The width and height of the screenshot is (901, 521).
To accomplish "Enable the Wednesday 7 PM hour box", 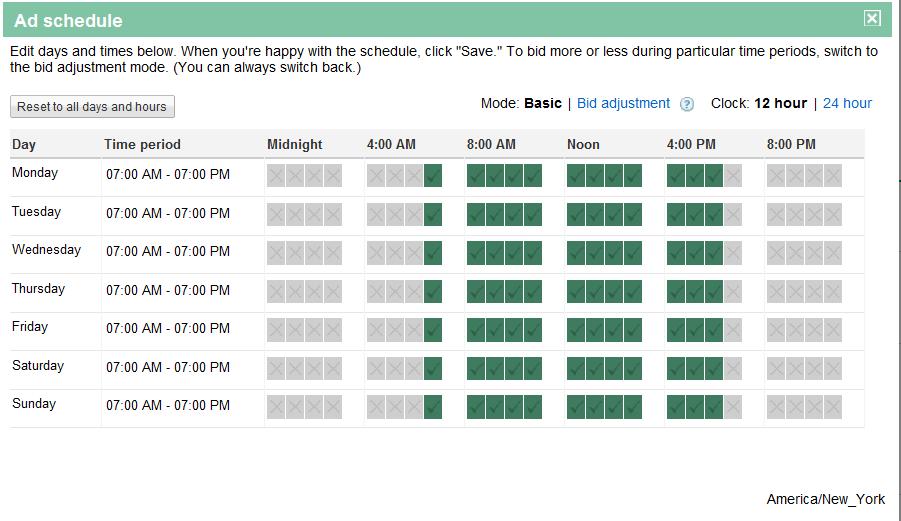I will point(733,253).
